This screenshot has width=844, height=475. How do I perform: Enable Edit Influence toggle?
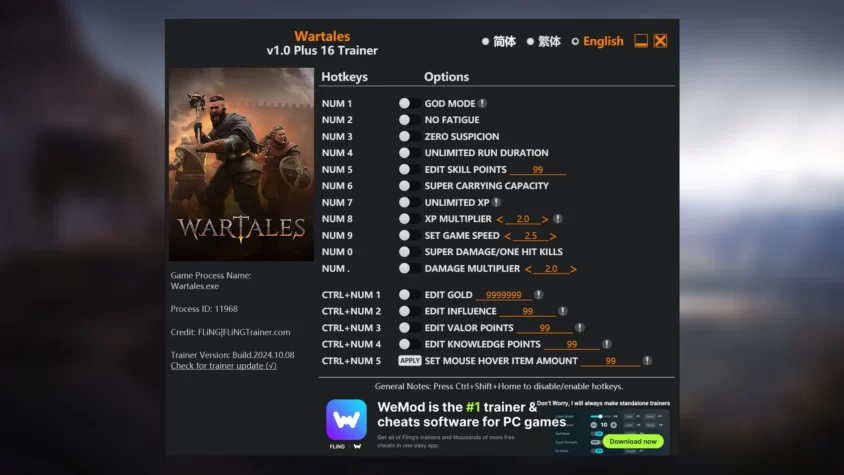pyautogui.click(x=409, y=311)
